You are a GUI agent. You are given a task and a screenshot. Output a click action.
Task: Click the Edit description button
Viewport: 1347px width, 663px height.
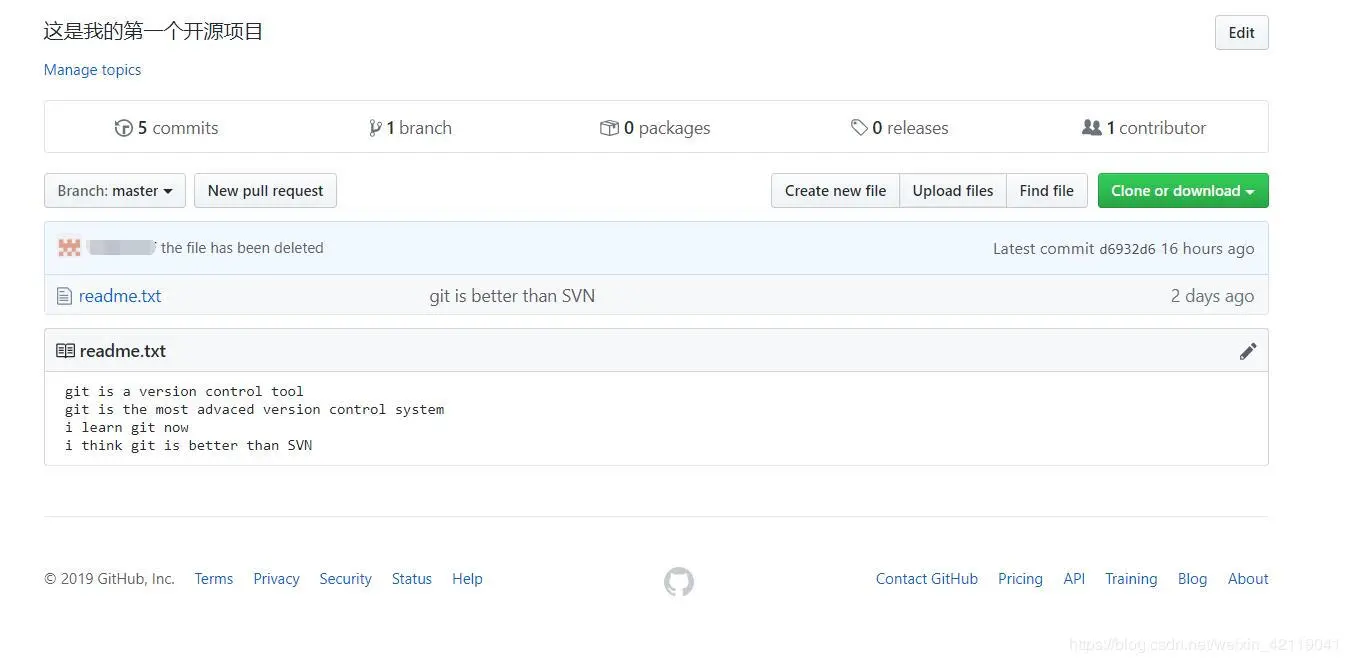coord(1241,33)
